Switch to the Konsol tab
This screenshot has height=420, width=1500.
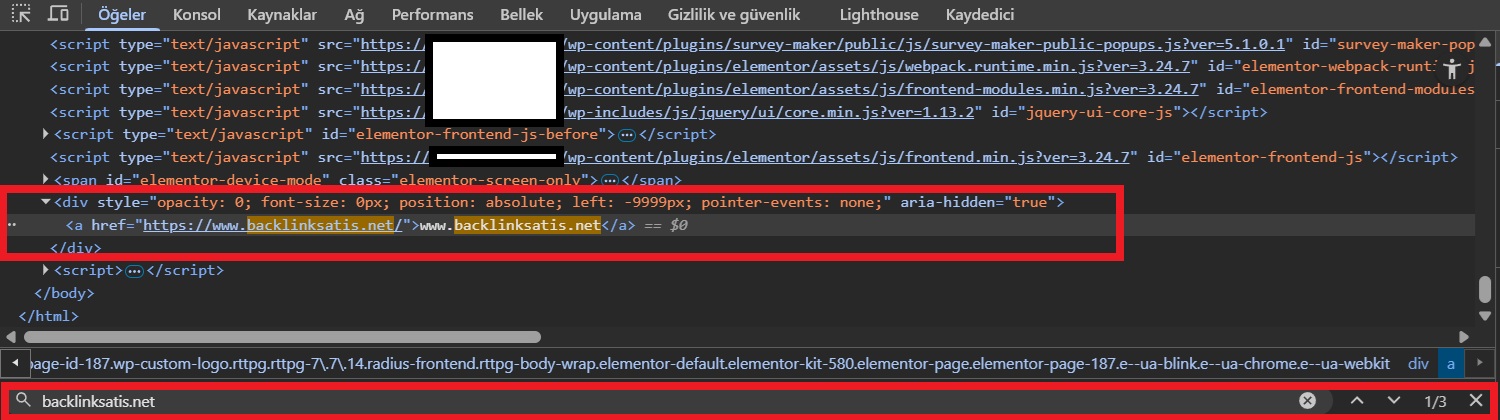click(x=197, y=15)
